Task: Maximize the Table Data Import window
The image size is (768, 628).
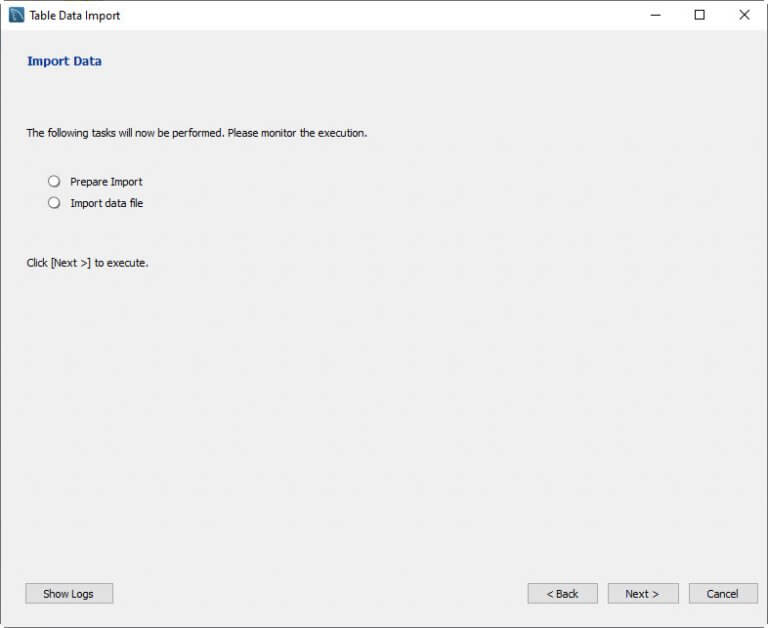Action: 700,15
